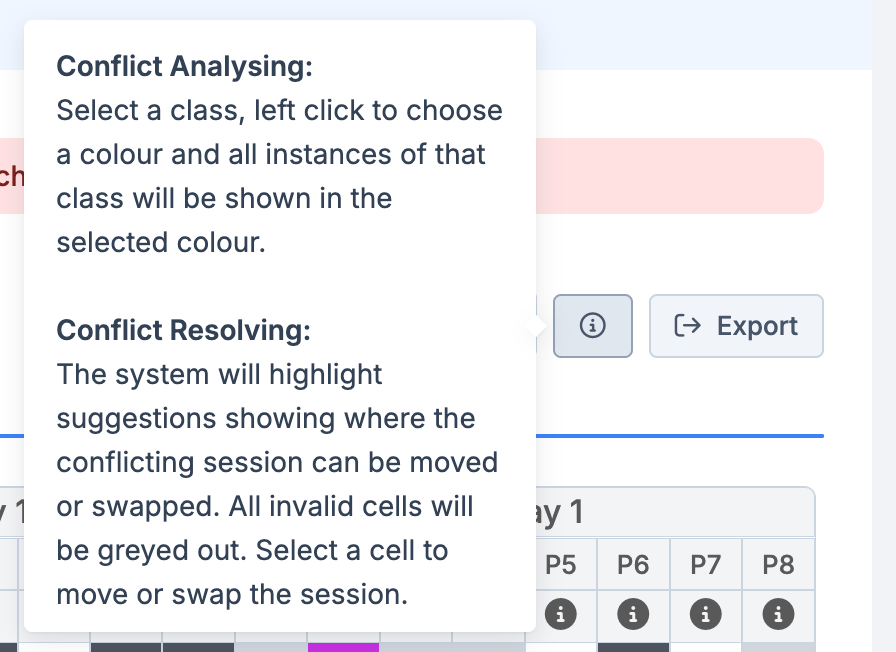Image resolution: width=896 pixels, height=652 pixels.
Task: Click the blue divider line below Export
Action: point(680,436)
